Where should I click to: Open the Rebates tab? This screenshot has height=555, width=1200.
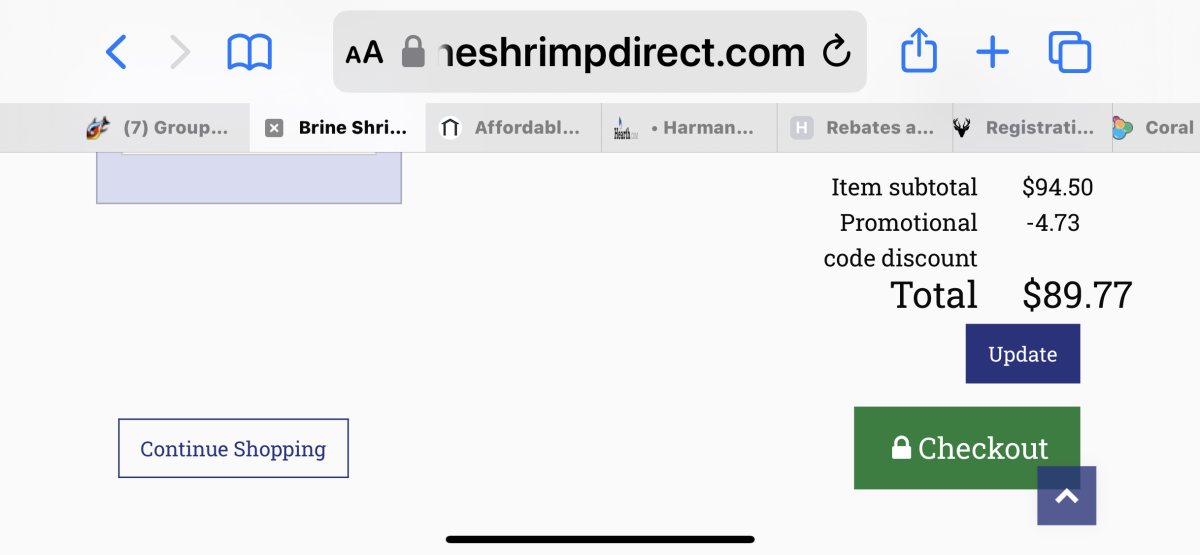pyautogui.click(x=866, y=128)
